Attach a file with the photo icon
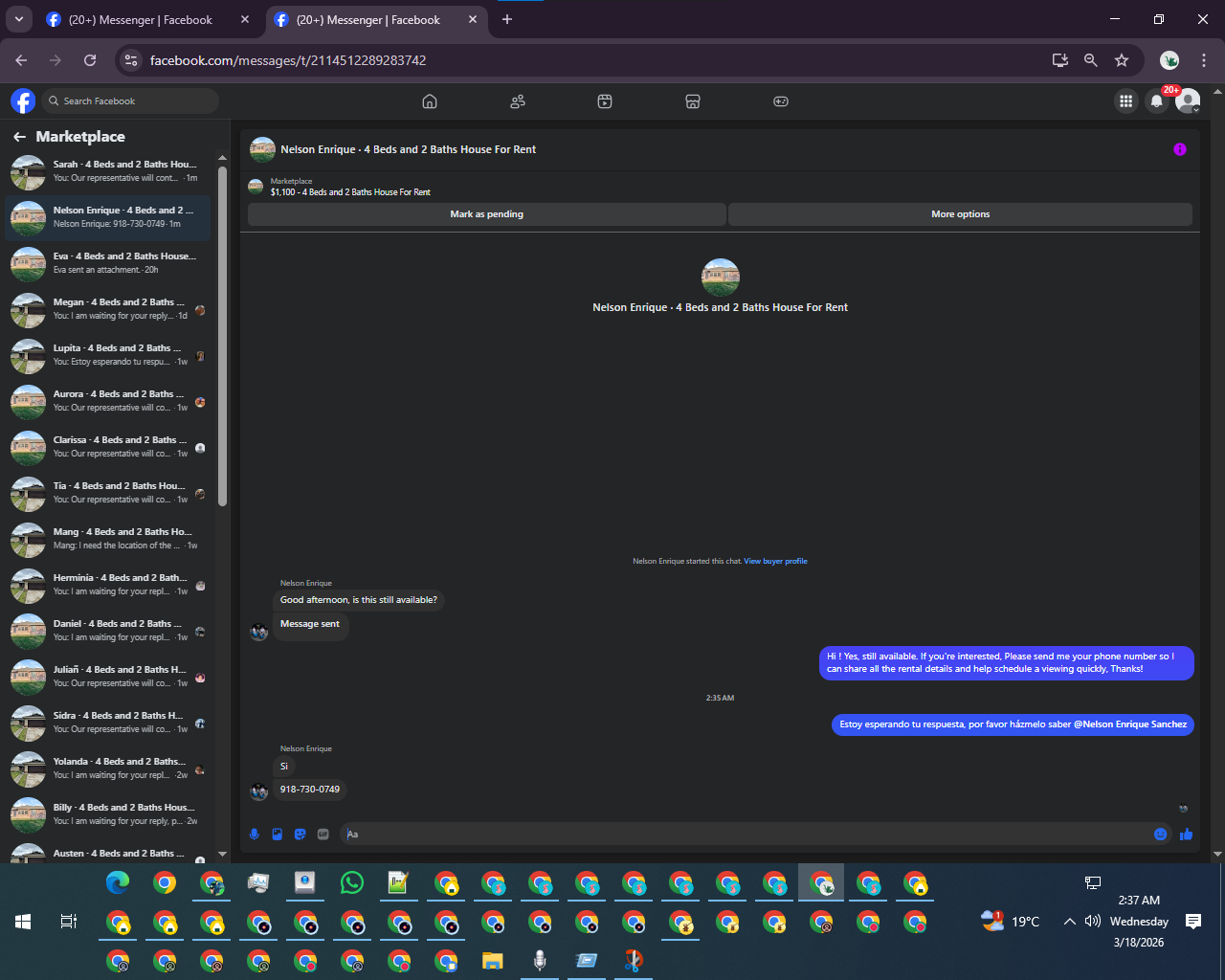1225x980 pixels. pyautogui.click(x=278, y=835)
